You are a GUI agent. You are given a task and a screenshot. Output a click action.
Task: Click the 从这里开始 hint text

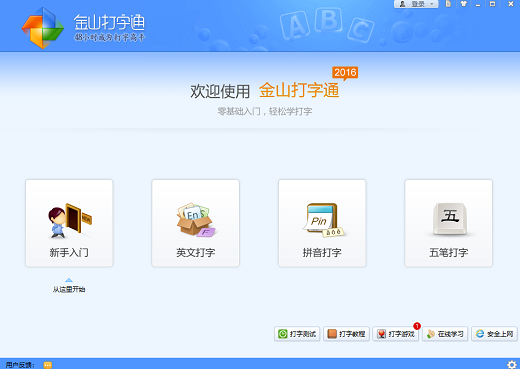tap(69, 289)
